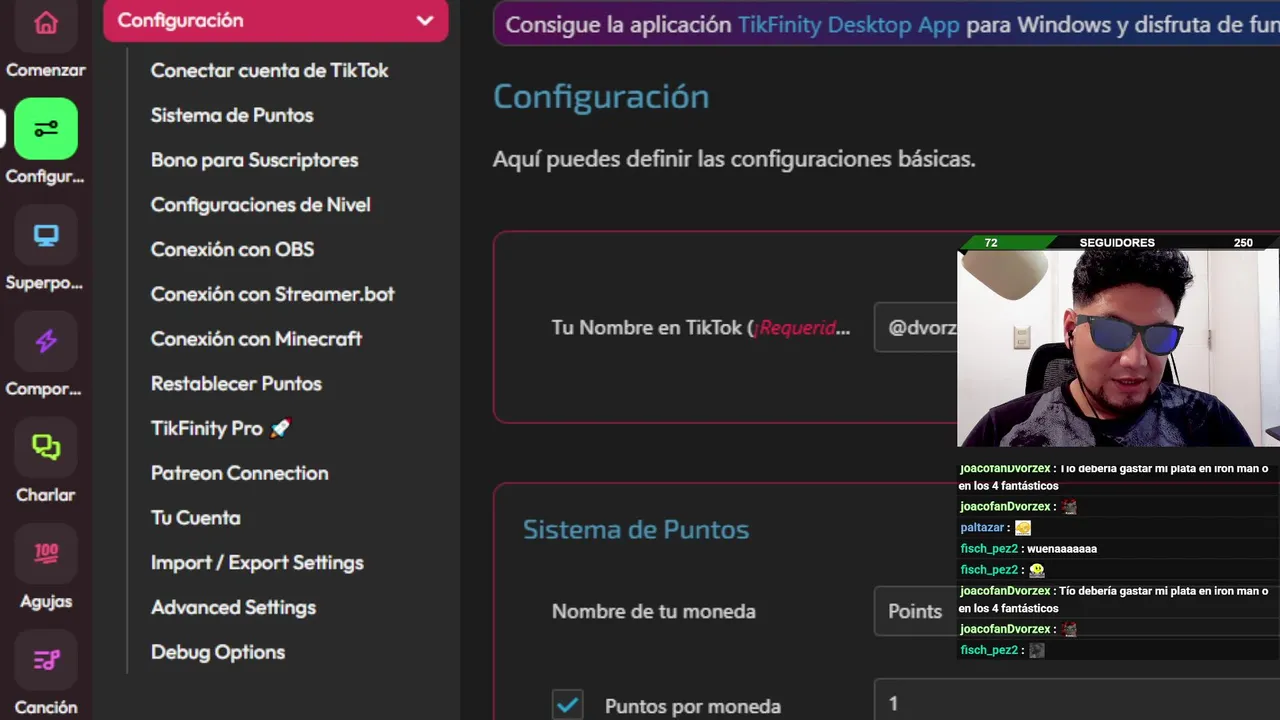This screenshot has width=1280, height=720.
Task: Select Conexión con Minecraft
Action: 256,339
